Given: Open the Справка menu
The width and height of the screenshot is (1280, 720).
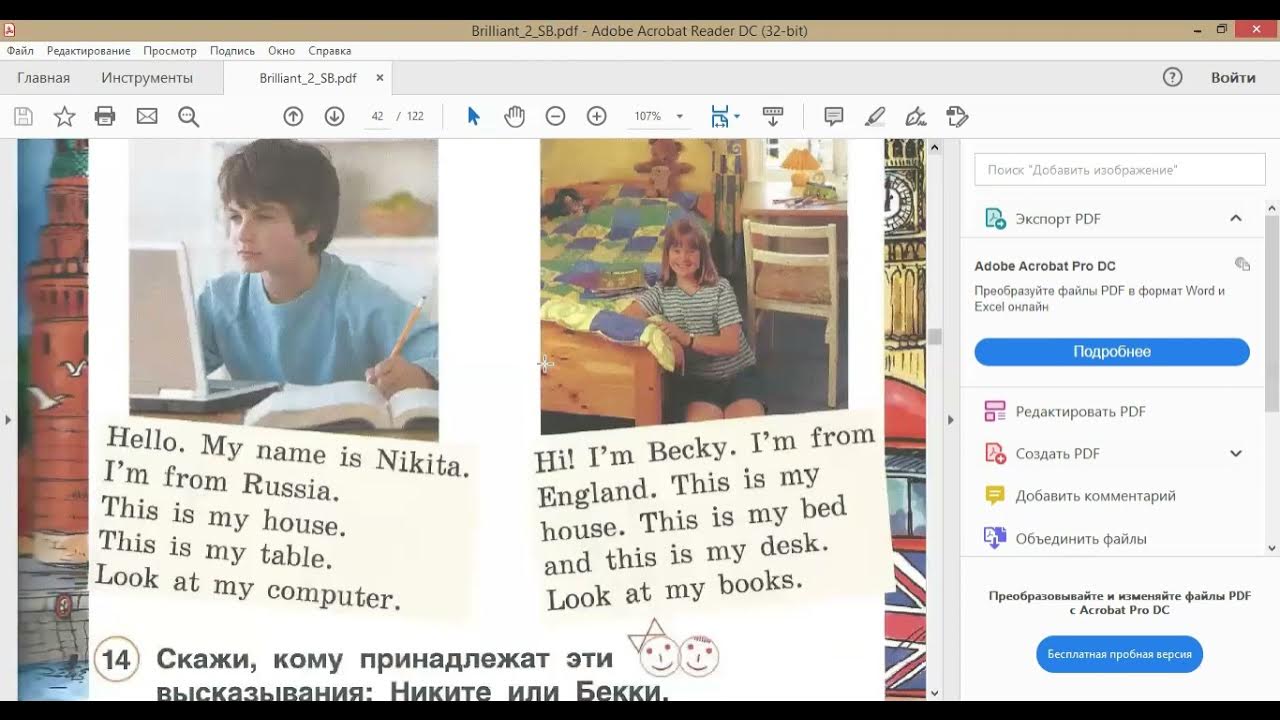Looking at the screenshot, I should click(330, 50).
